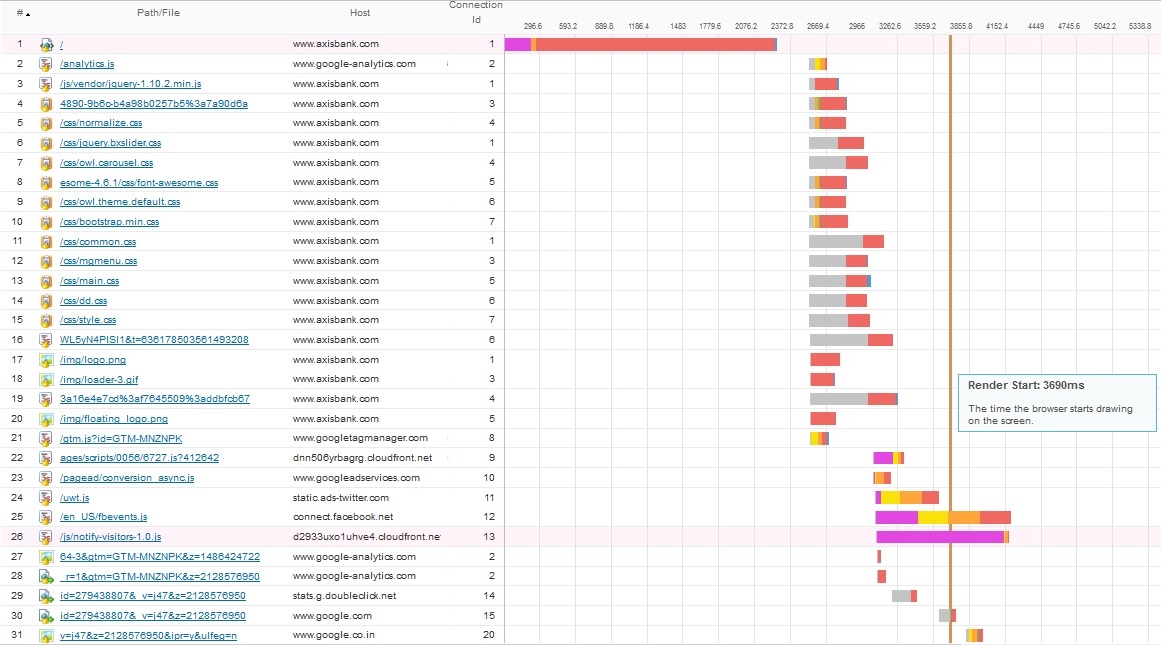Open 3a16e4e7cd%3af7645509%3addbfcb67 link
1161x645 pixels.
pos(155,399)
